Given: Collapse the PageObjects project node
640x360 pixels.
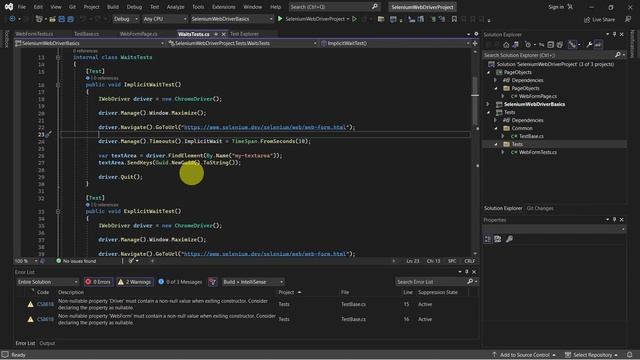Looking at the screenshot, I should (489, 72).
